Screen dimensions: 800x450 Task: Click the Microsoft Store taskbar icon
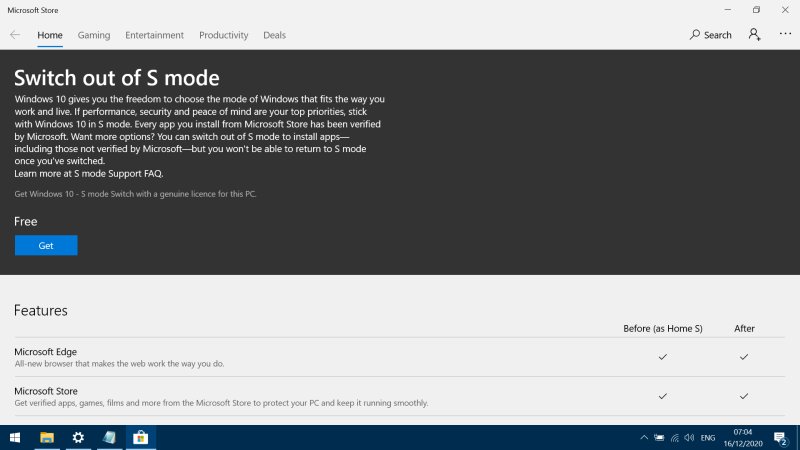pos(141,438)
